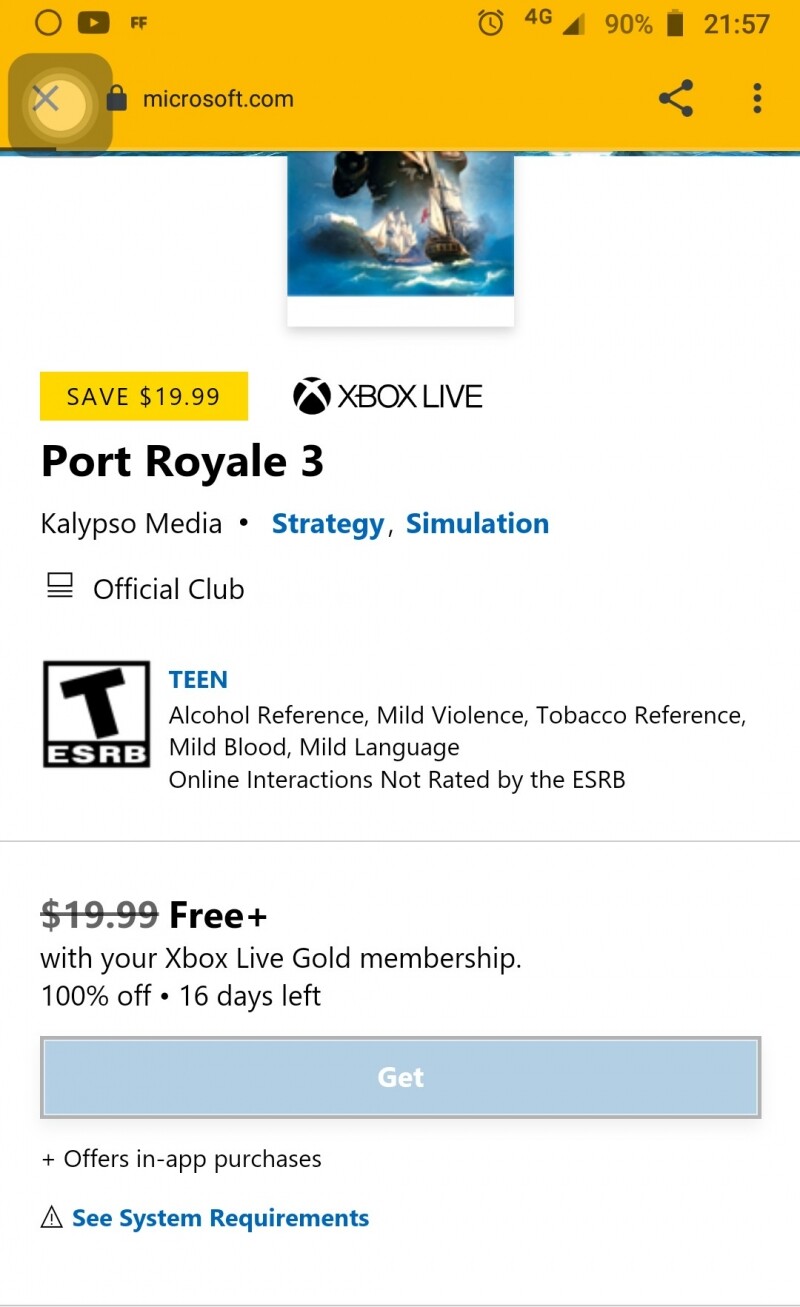This screenshot has height=1307, width=800.
Task: Open the three-dot overflow menu
Action: pyautogui.click(x=757, y=99)
